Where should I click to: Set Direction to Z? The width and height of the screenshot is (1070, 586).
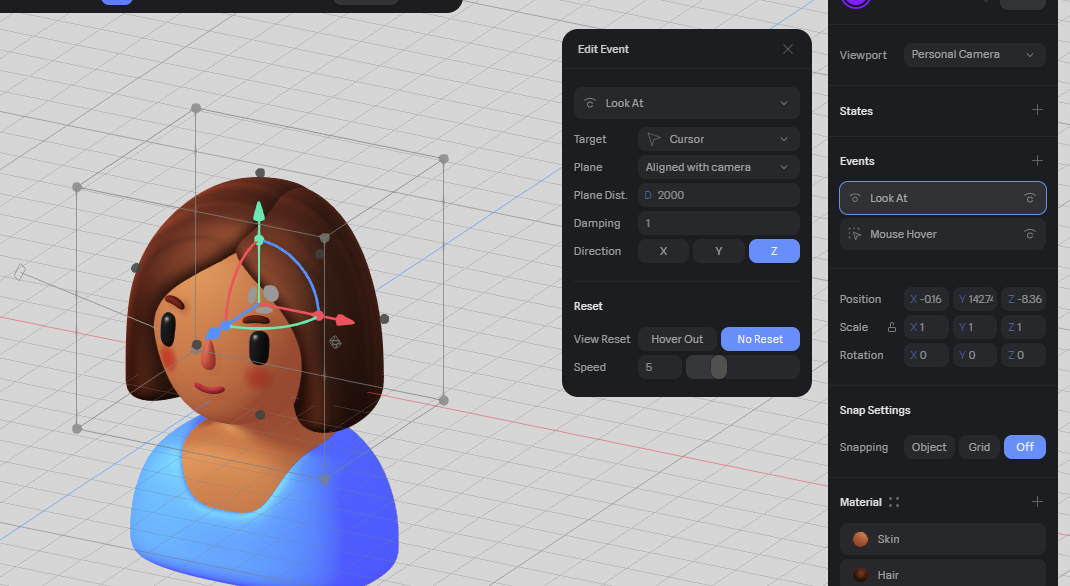pos(774,251)
